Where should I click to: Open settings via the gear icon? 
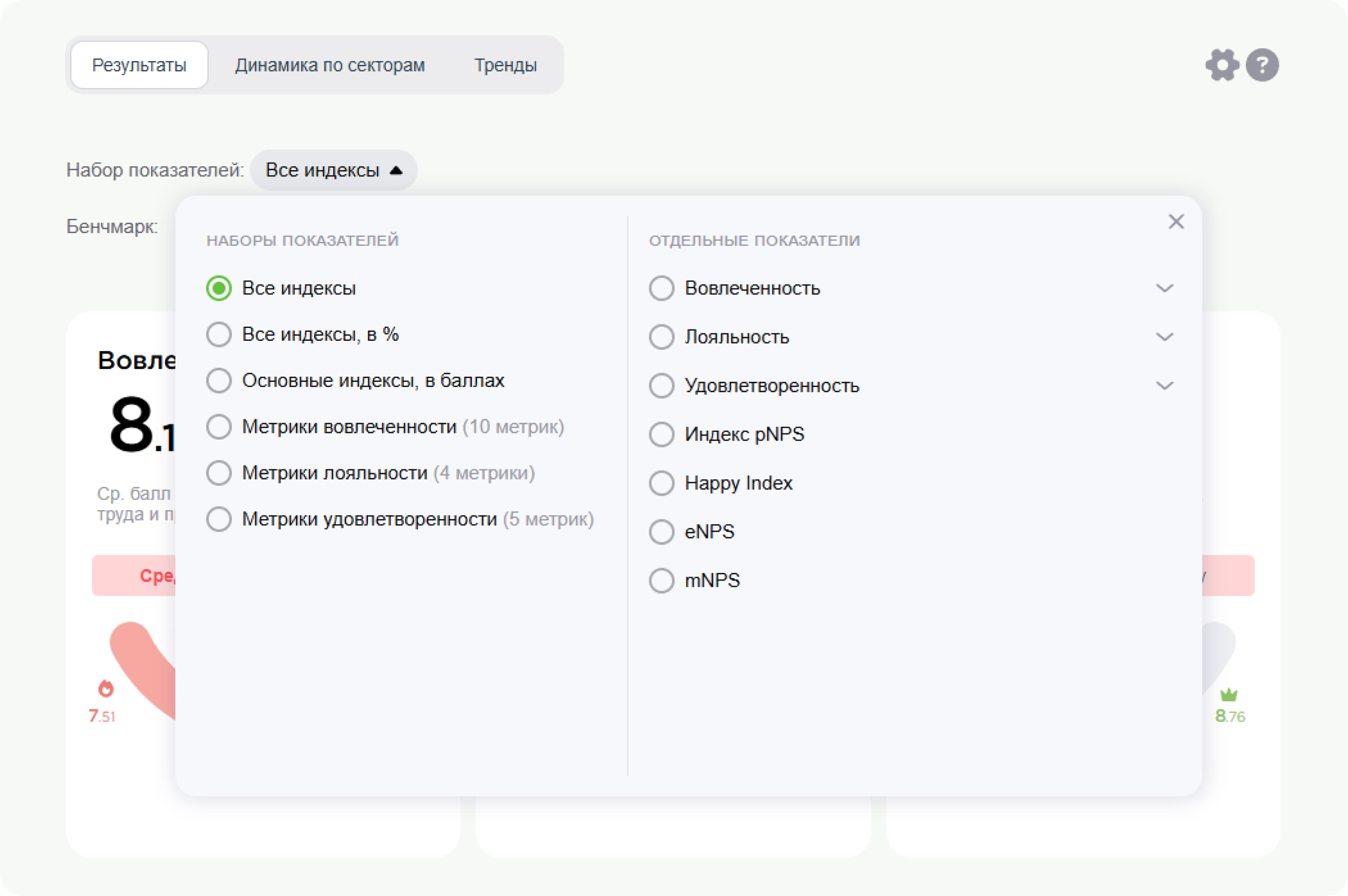point(1222,65)
